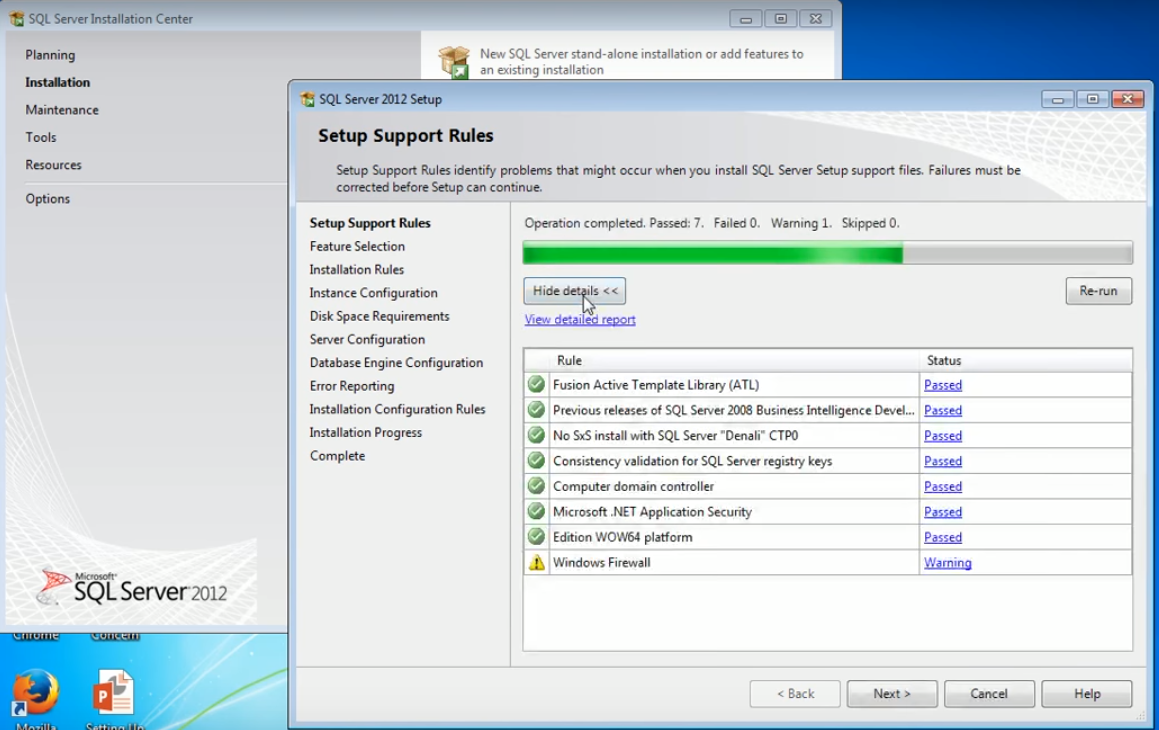This screenshot has width=1159, height=730.
Task: Click the Edition WOW64 platform rule name
Action: (622, 537)
